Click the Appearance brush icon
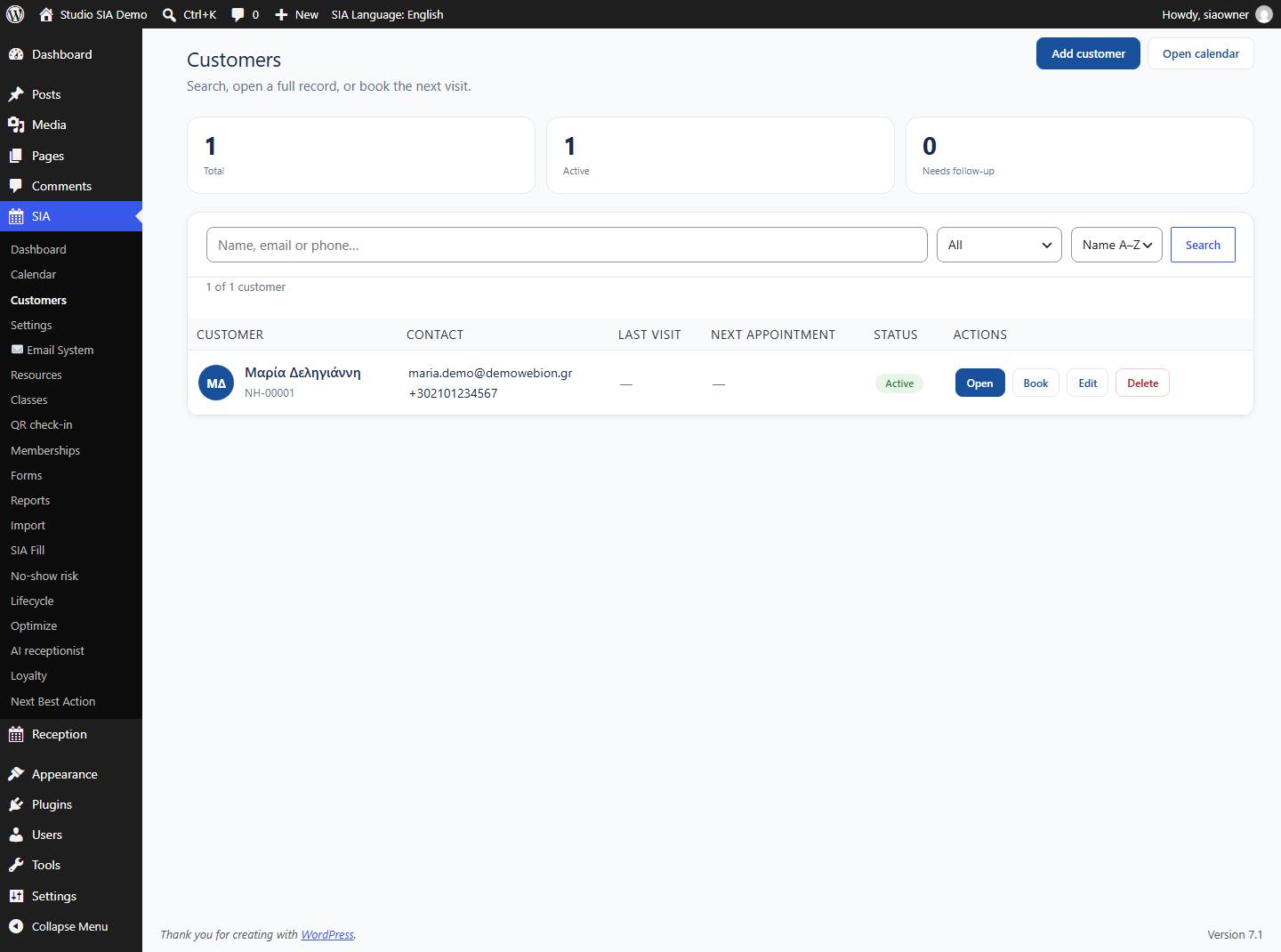Screen dimensions: 1281x952 pos(16,774)
